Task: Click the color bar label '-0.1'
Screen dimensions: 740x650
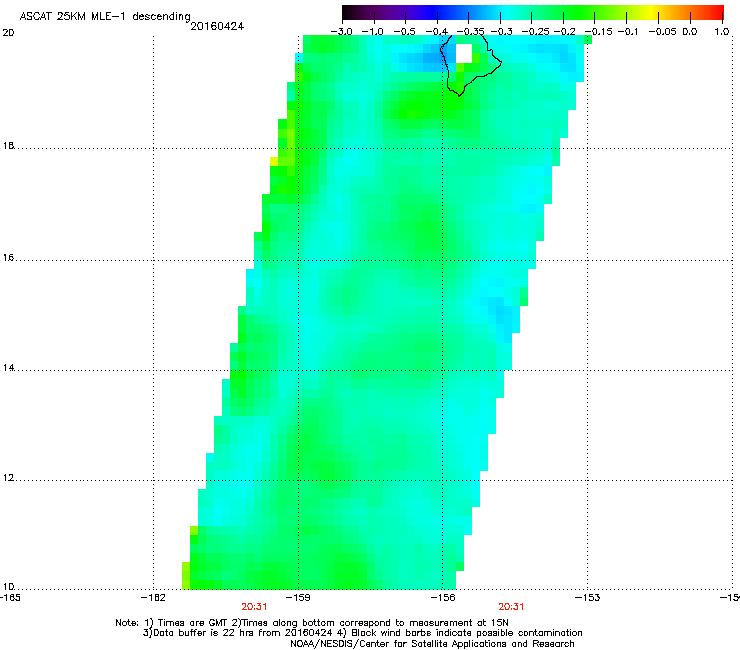Action: (x=627, y=32)
